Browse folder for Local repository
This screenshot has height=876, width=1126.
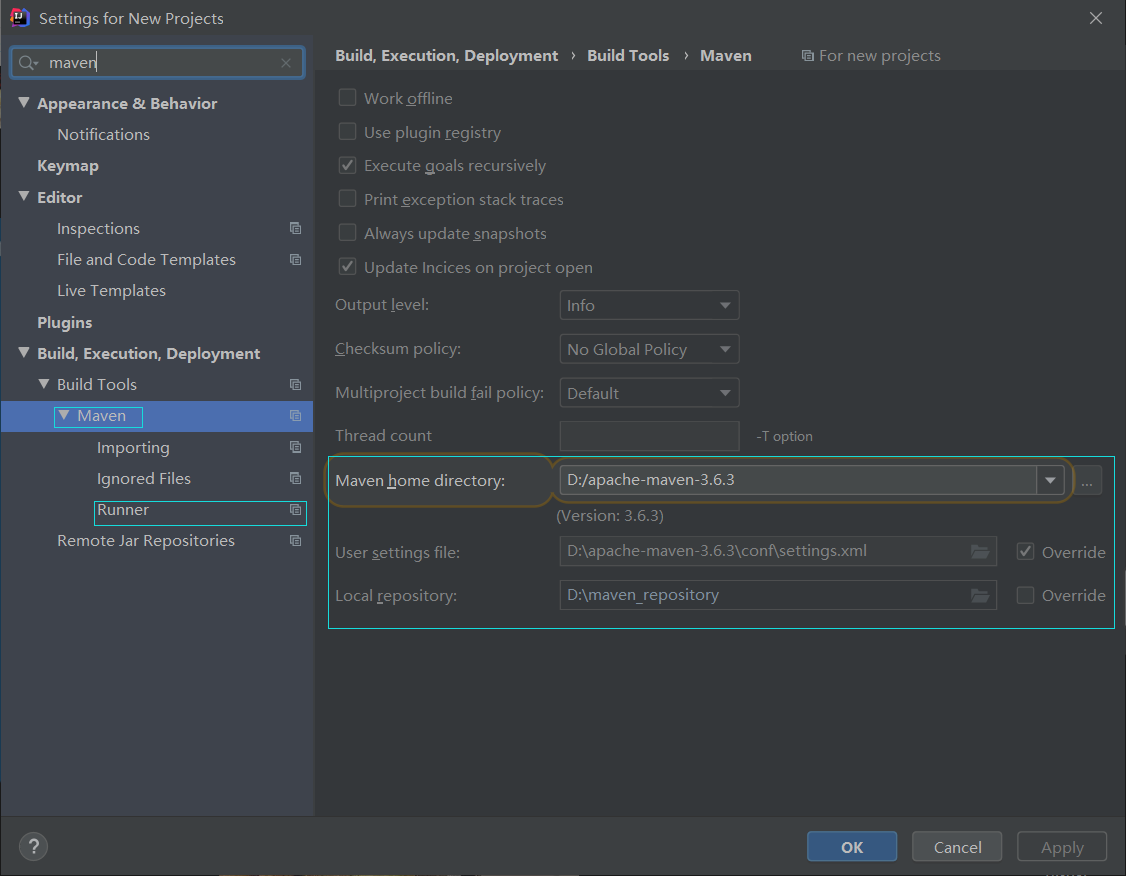[x=980, y=595]
